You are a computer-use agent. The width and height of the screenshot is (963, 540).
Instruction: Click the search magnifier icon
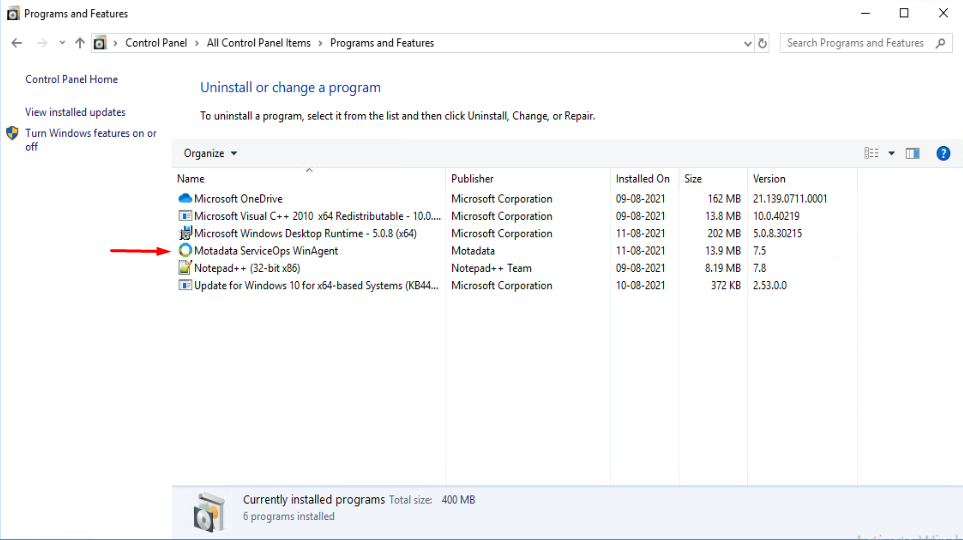tap(941, 43)
